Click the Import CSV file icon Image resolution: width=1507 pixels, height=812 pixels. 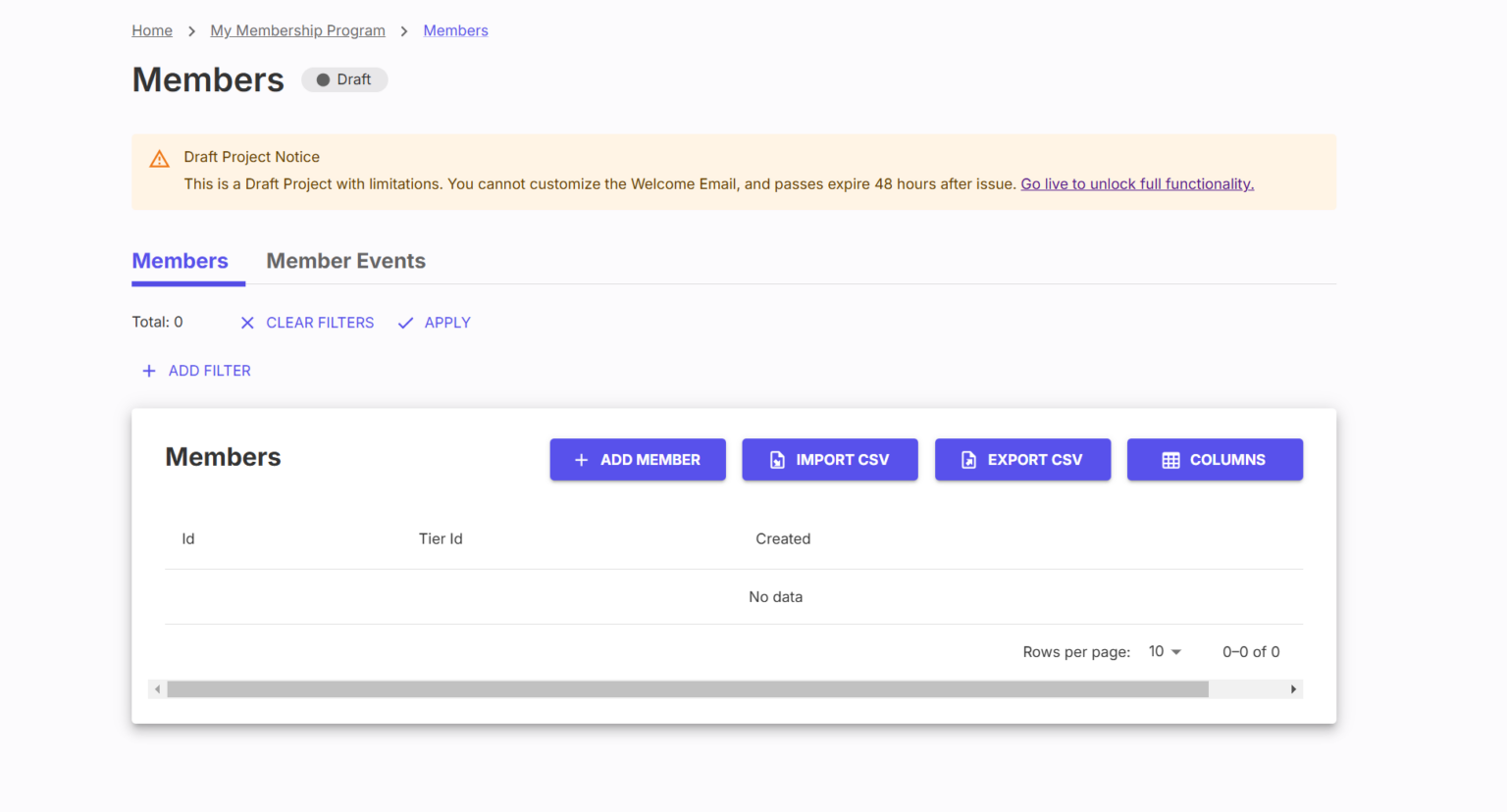[x=777, y=460]
